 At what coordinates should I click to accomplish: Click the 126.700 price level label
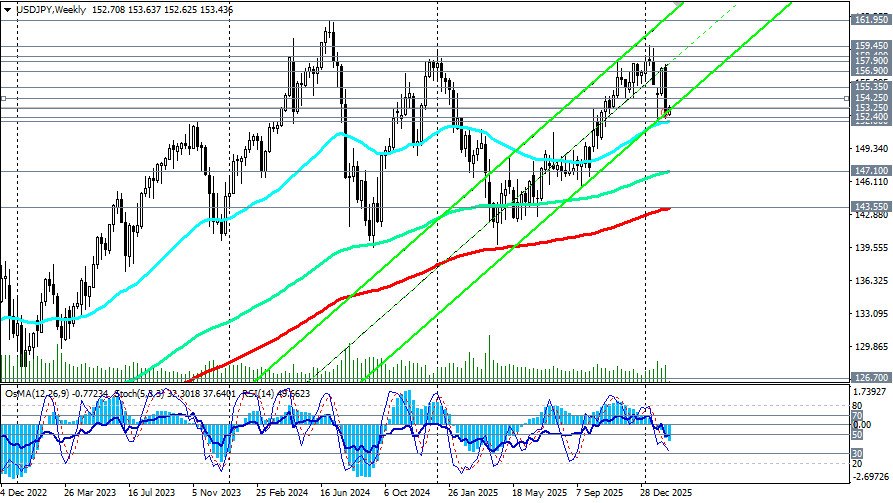pyautogui.click(x=867, y=378)
